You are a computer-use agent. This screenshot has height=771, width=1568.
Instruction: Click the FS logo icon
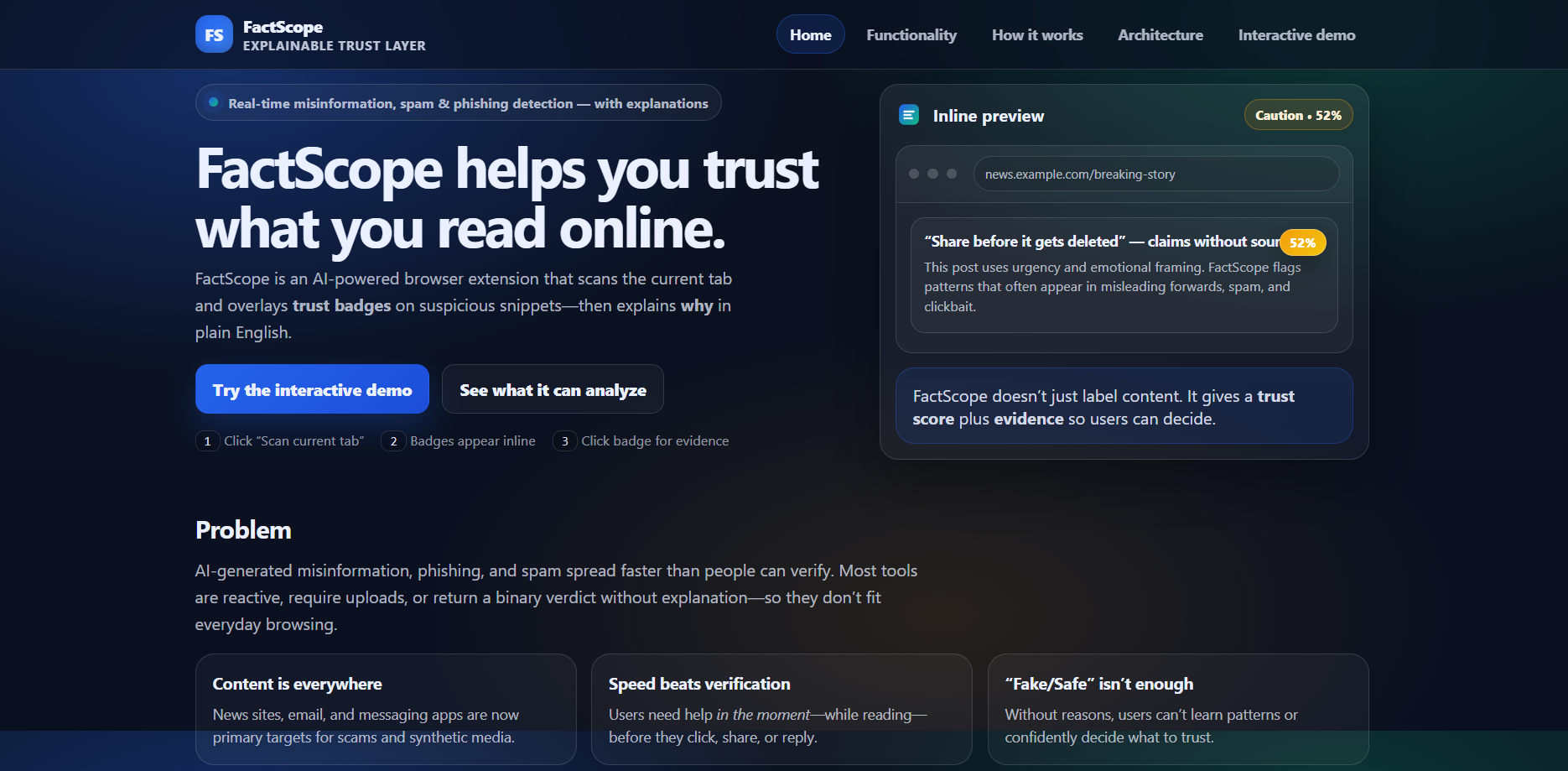click(x=214, y=34)
